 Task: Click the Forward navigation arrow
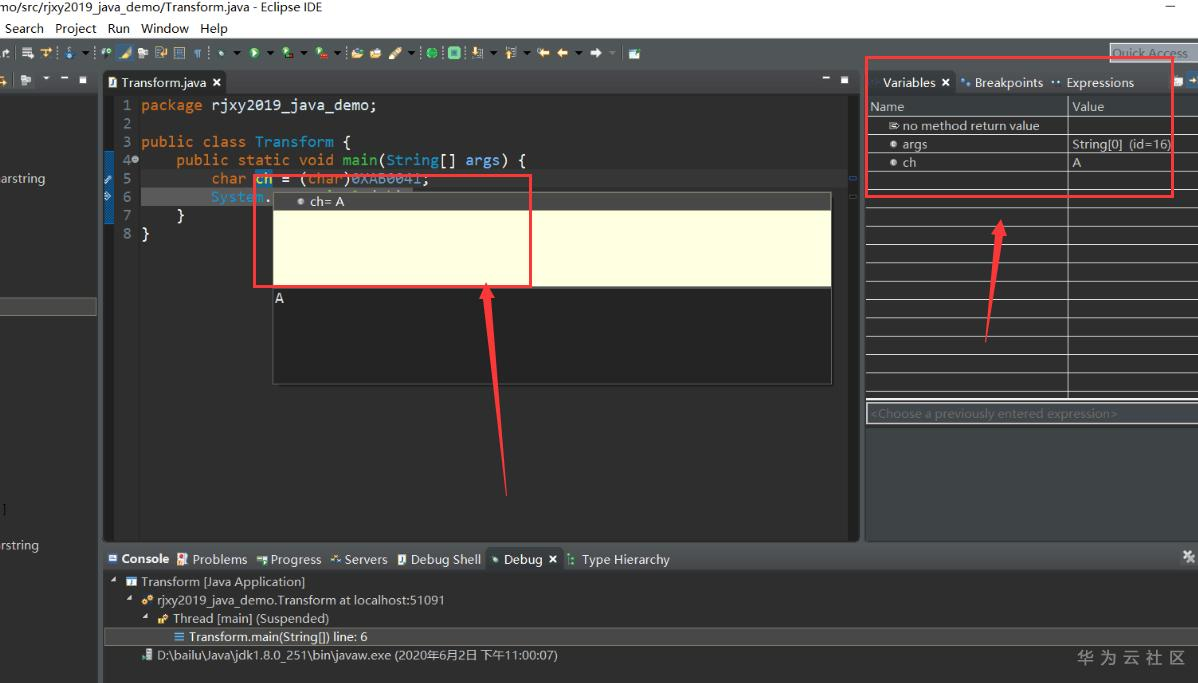pos(595,53)
